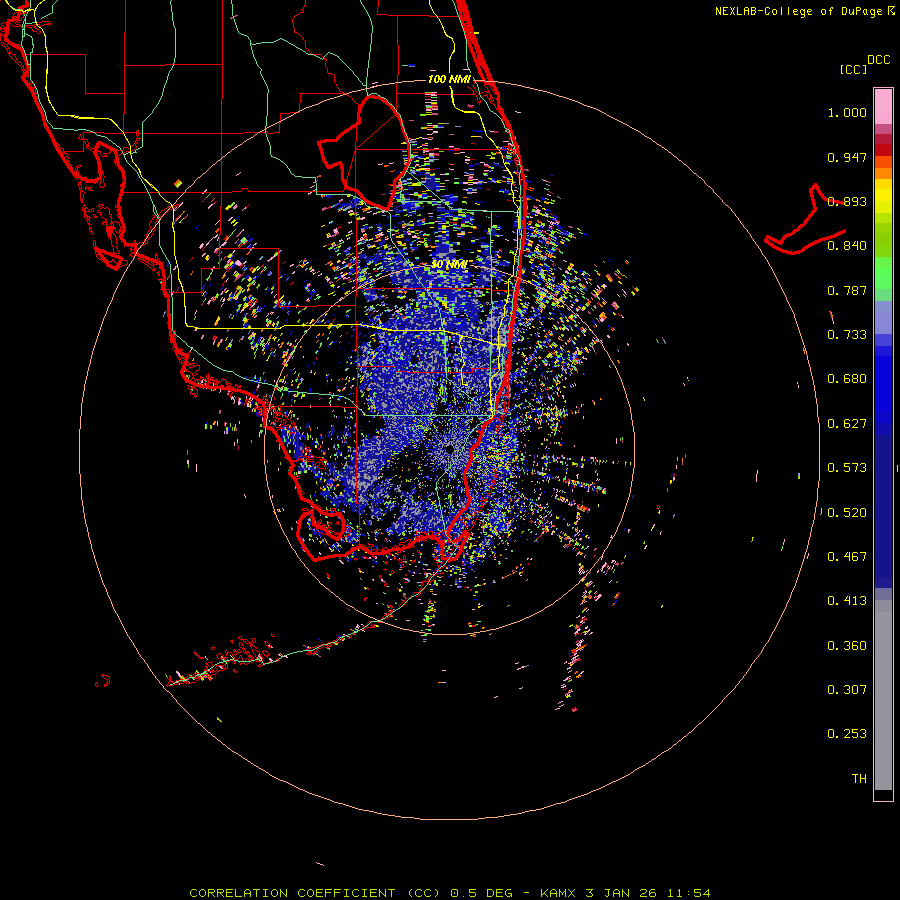The height and width of the screenshot is (900, 900).
Task: Click the 0.360 scale value
Action: click(847, 646)
